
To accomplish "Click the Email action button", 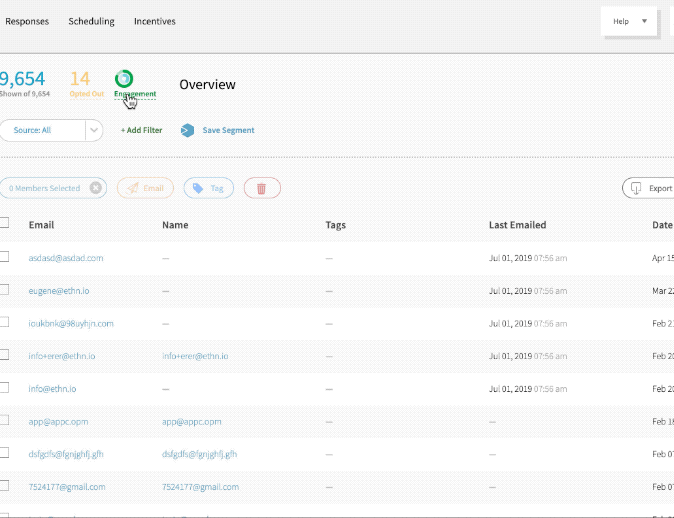I will coord(145,188).
